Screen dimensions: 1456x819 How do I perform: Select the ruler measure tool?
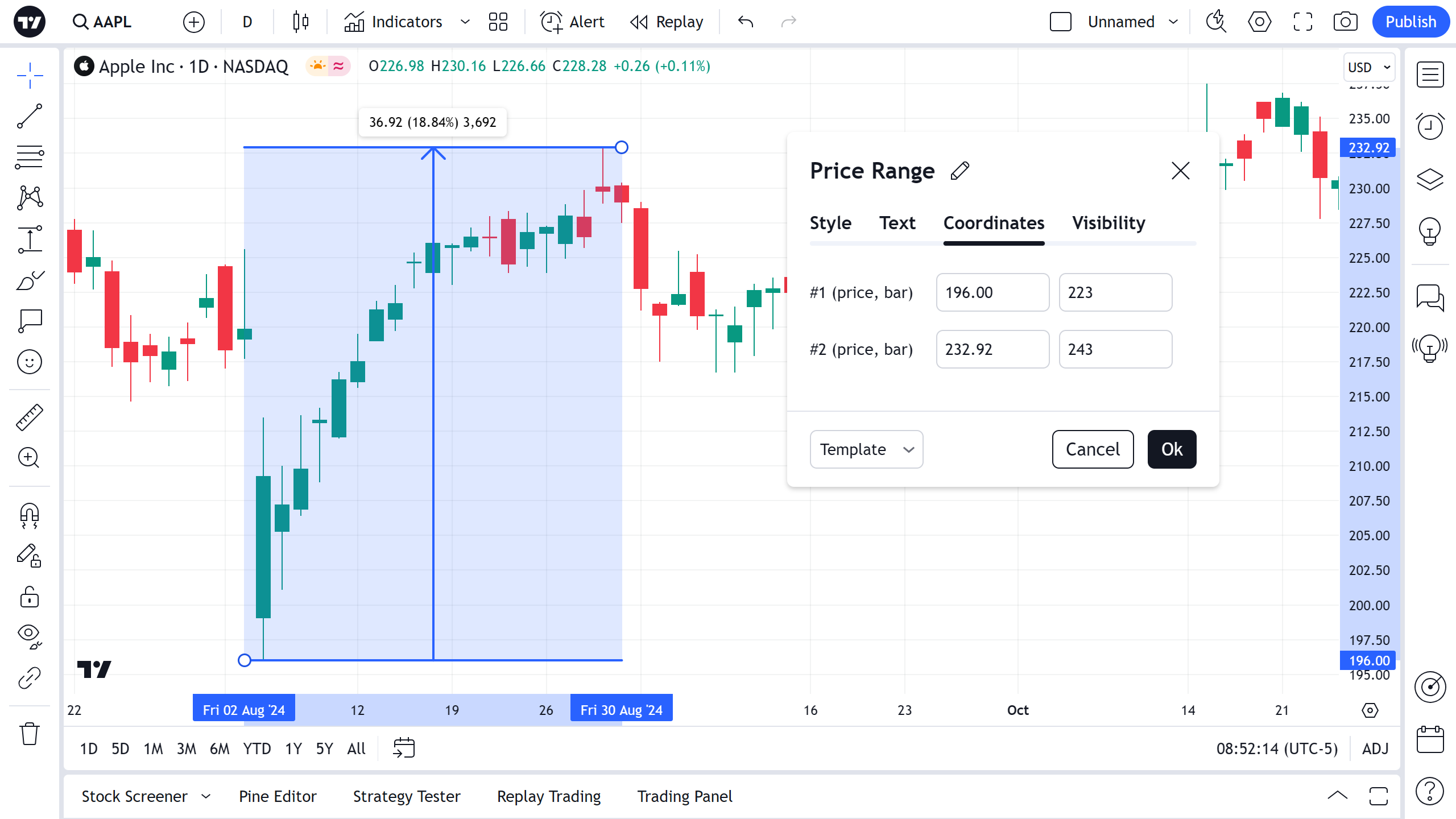click(30, 417)
